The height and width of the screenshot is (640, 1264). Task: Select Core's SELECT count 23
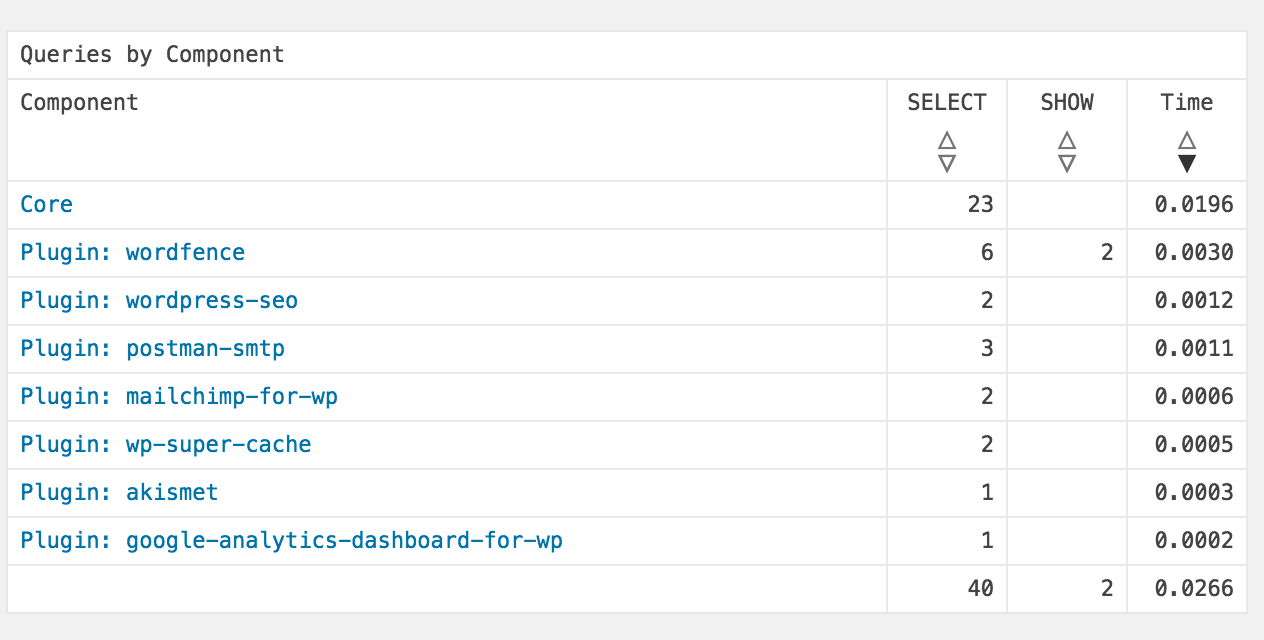981,205
